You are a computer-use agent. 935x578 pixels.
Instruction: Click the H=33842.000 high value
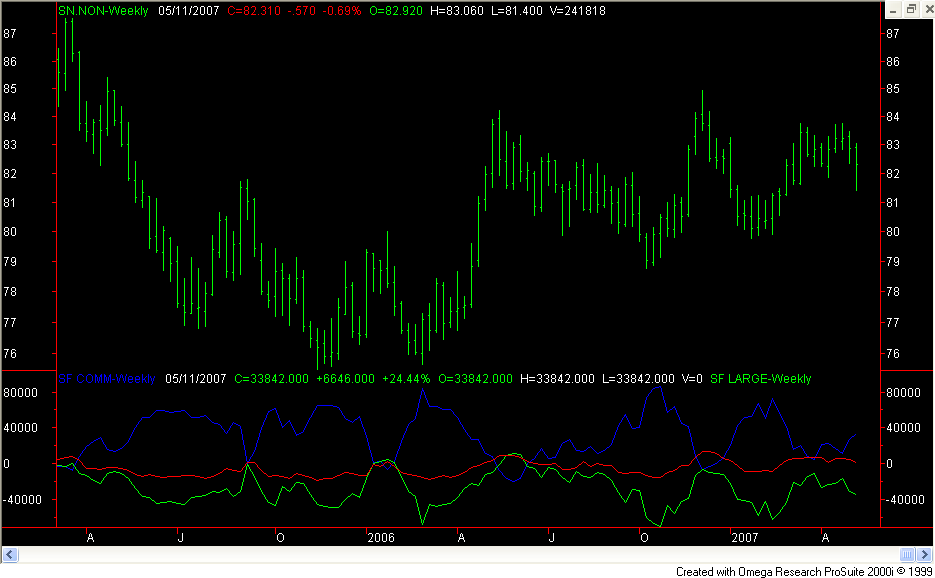558,379
